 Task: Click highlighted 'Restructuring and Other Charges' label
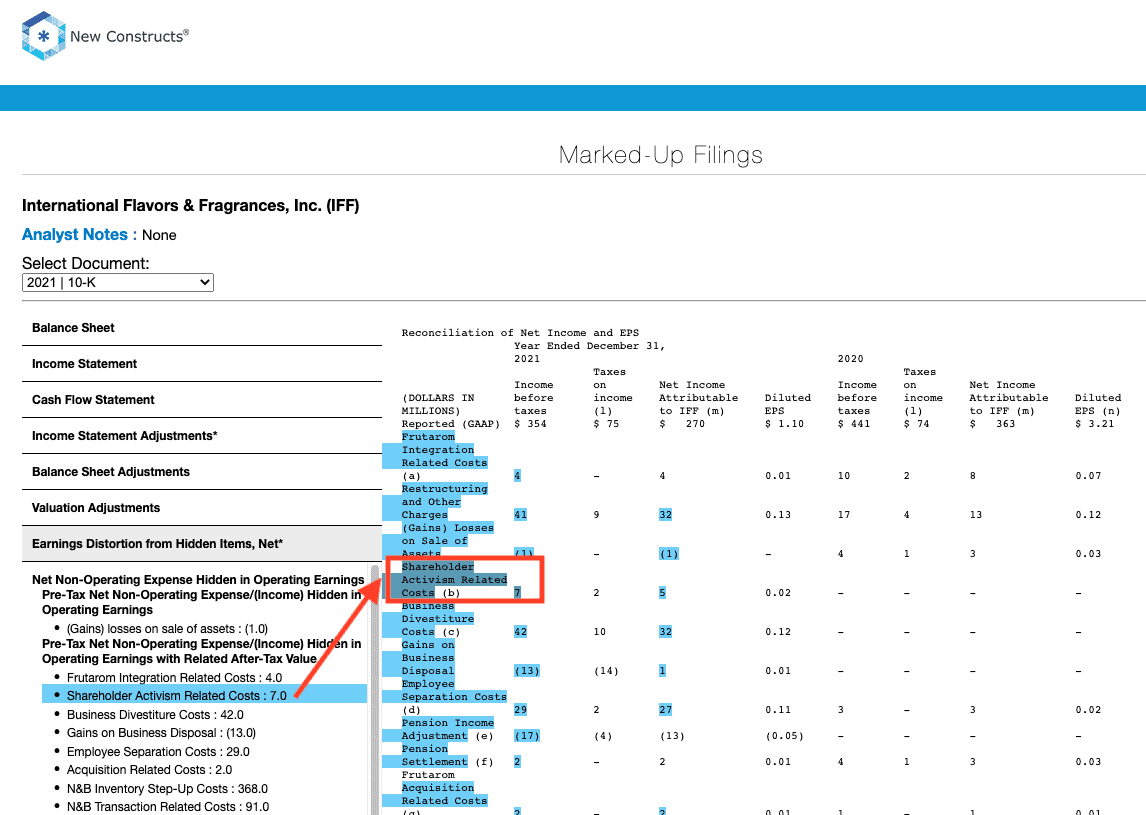click(x=444, y=502)
